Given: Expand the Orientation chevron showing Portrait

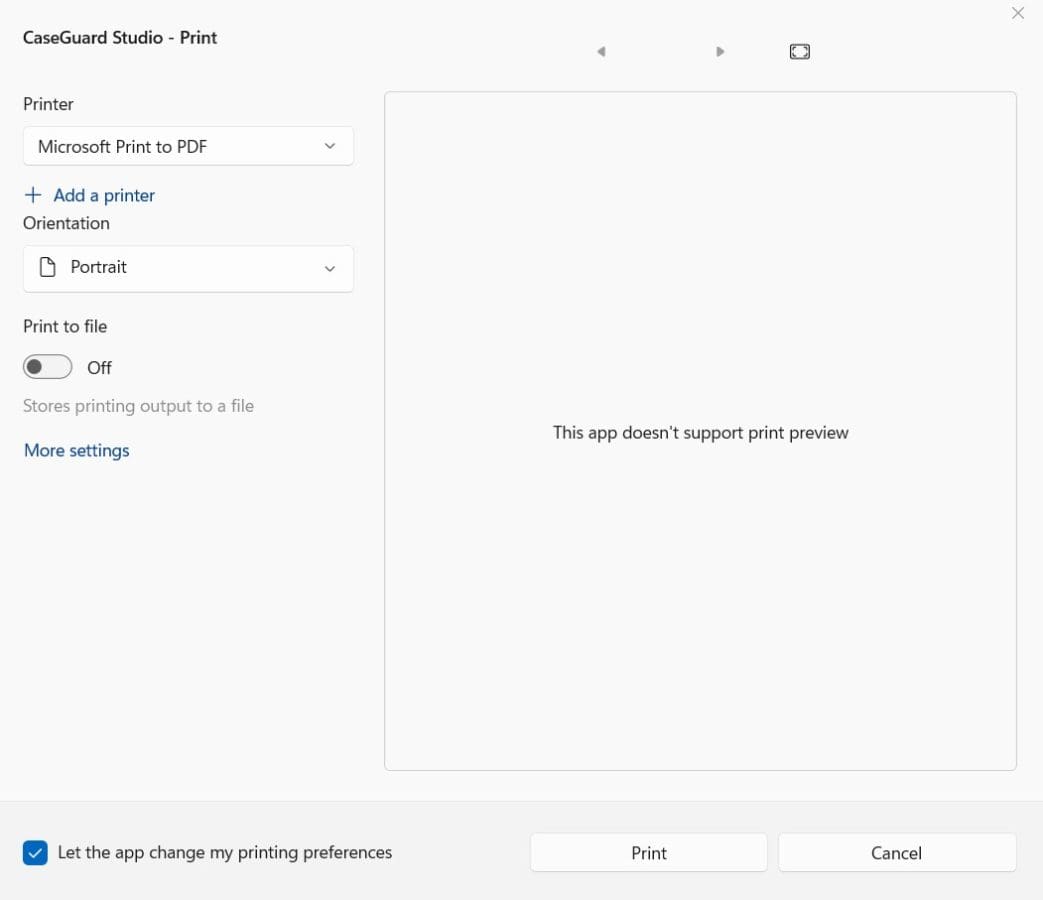Looking at the screenshot, I should point(330,269).
